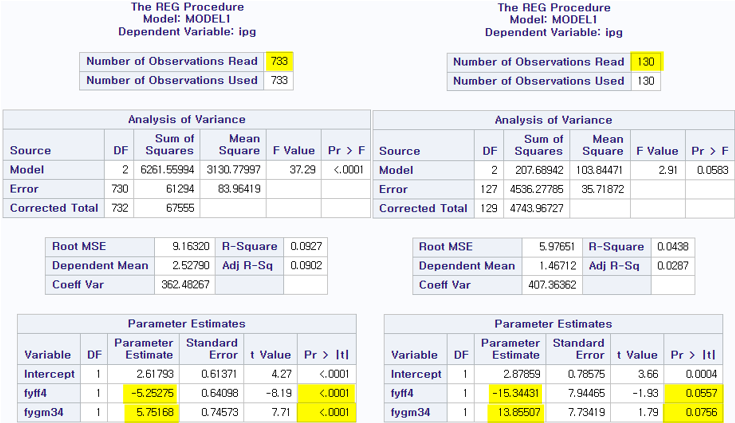Click Root MSE value 5.97651
The image size is (735, 423).
pyautogui.click(x=558, y=247)
